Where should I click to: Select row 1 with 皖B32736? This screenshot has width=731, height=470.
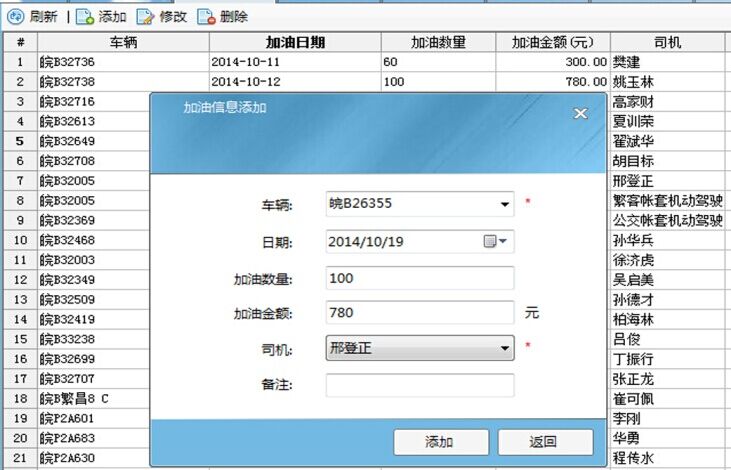(123, 62)
